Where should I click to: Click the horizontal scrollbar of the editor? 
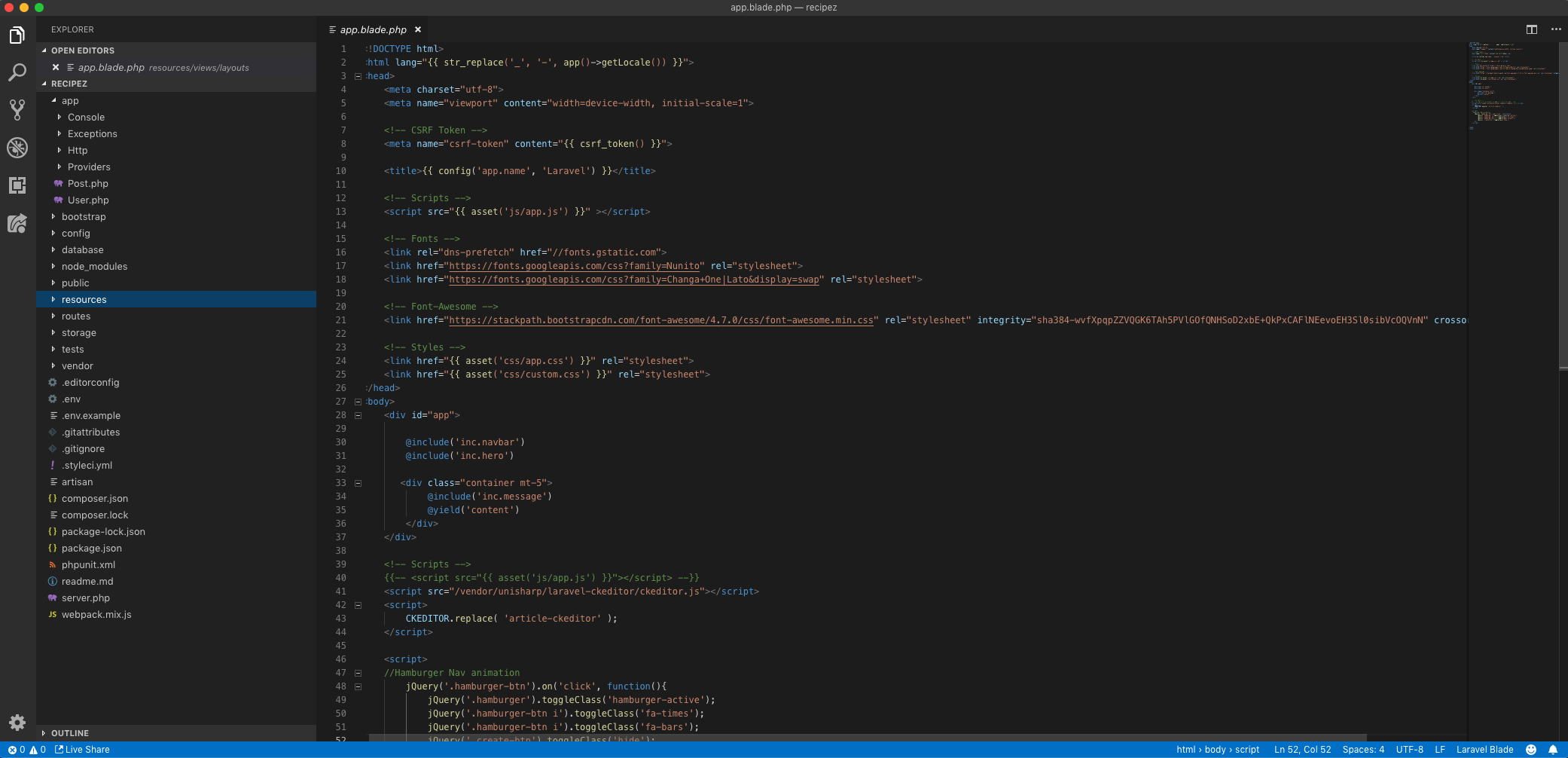[868, 738]
